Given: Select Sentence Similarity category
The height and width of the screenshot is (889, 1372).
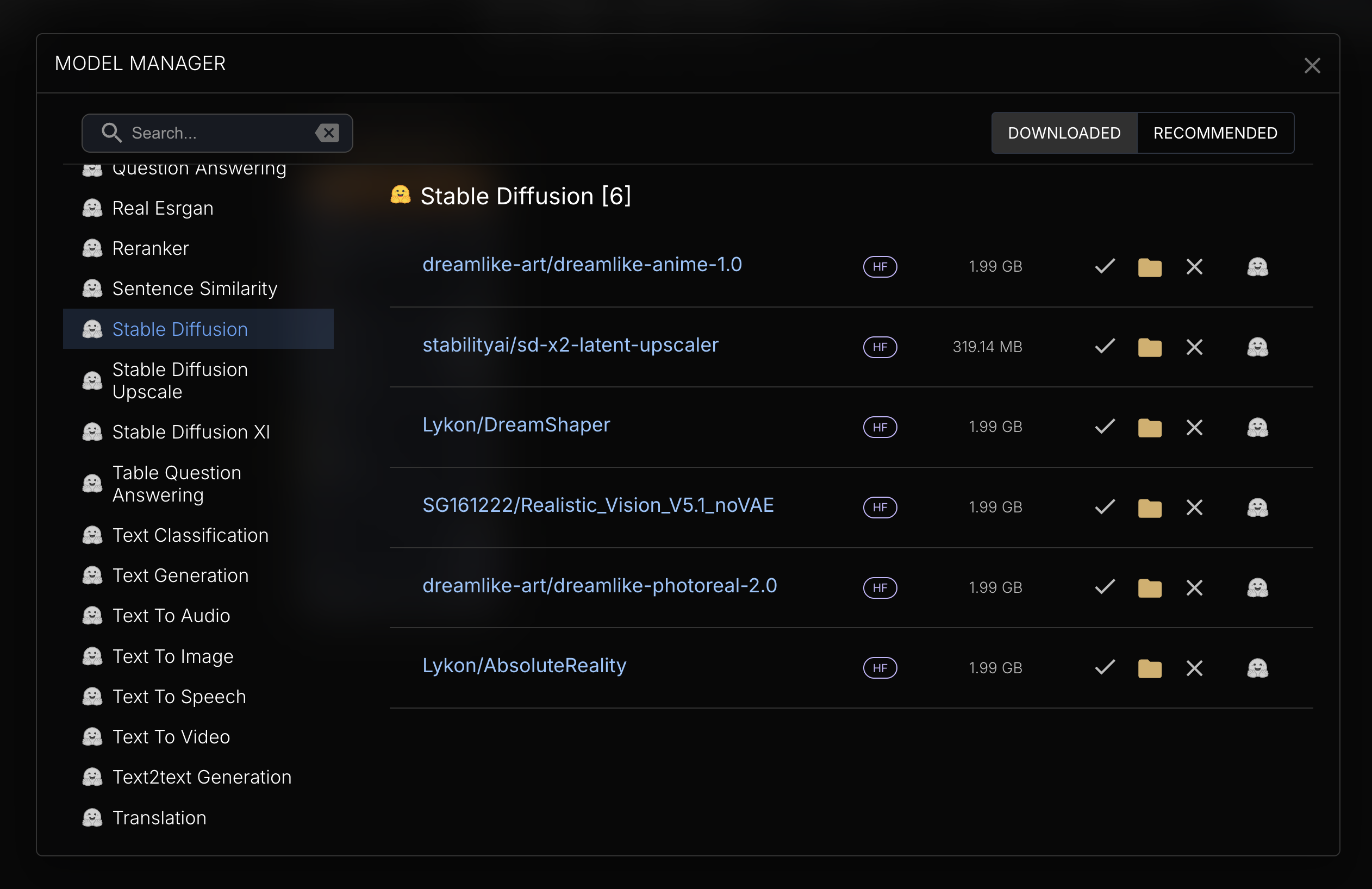Looking at the screenshot, I should click(x=198, y=289).
